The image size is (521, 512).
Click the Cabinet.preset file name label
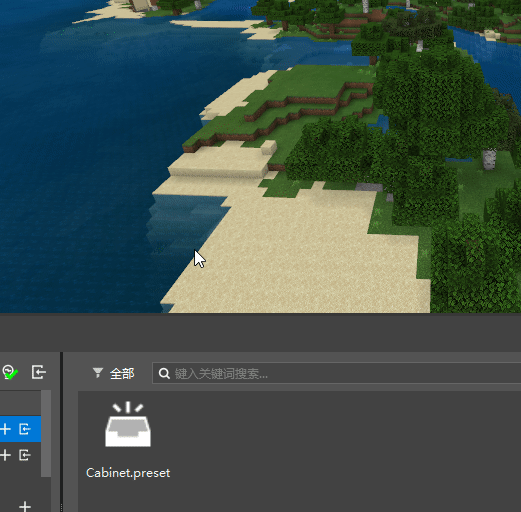(x=128, y=473)
